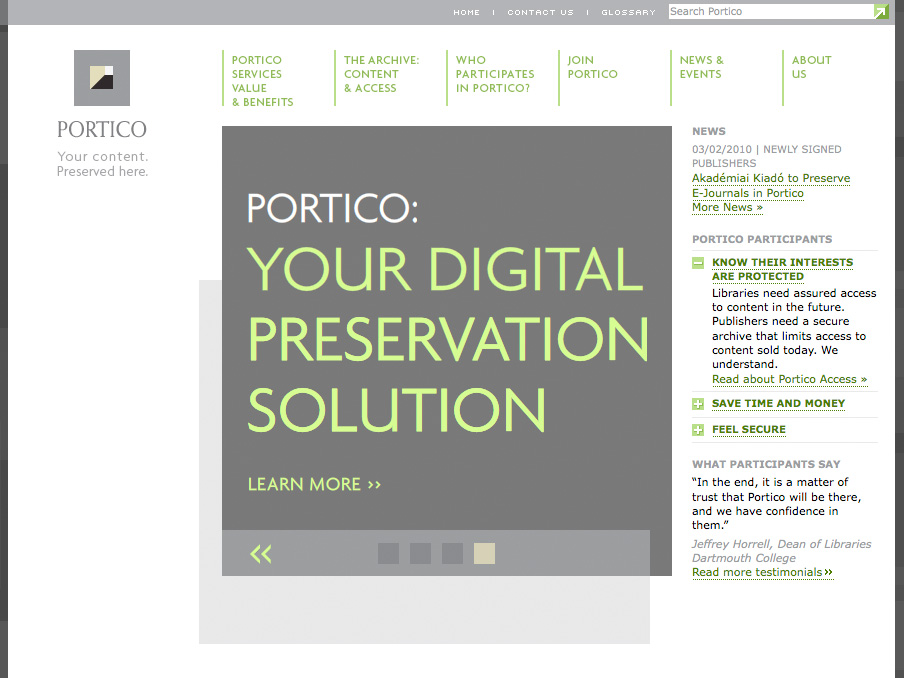Click the Jeffrey Horrell attribution text
The image size is (904, 678).
(x=781, y=551)
